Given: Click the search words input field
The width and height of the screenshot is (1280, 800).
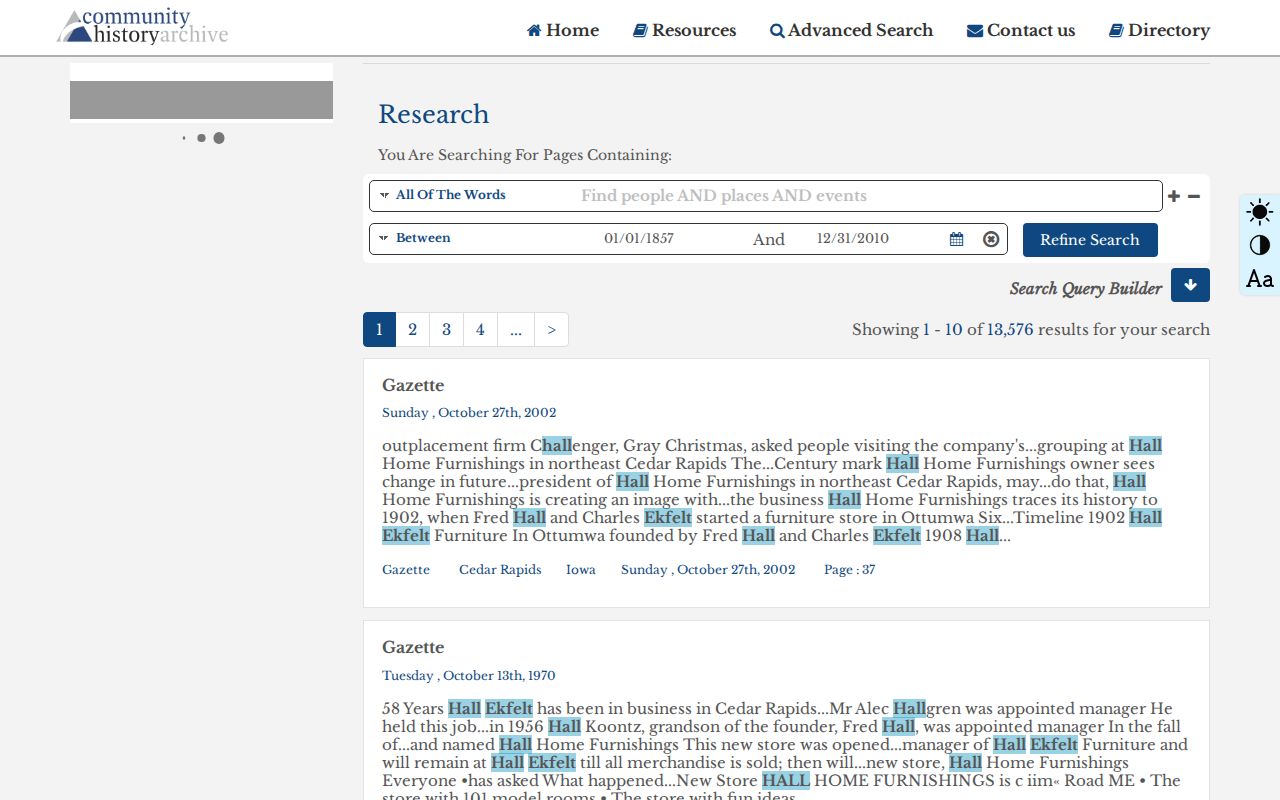Looking at the screenshot, I should pyautogui.click(x=865, y=196).
